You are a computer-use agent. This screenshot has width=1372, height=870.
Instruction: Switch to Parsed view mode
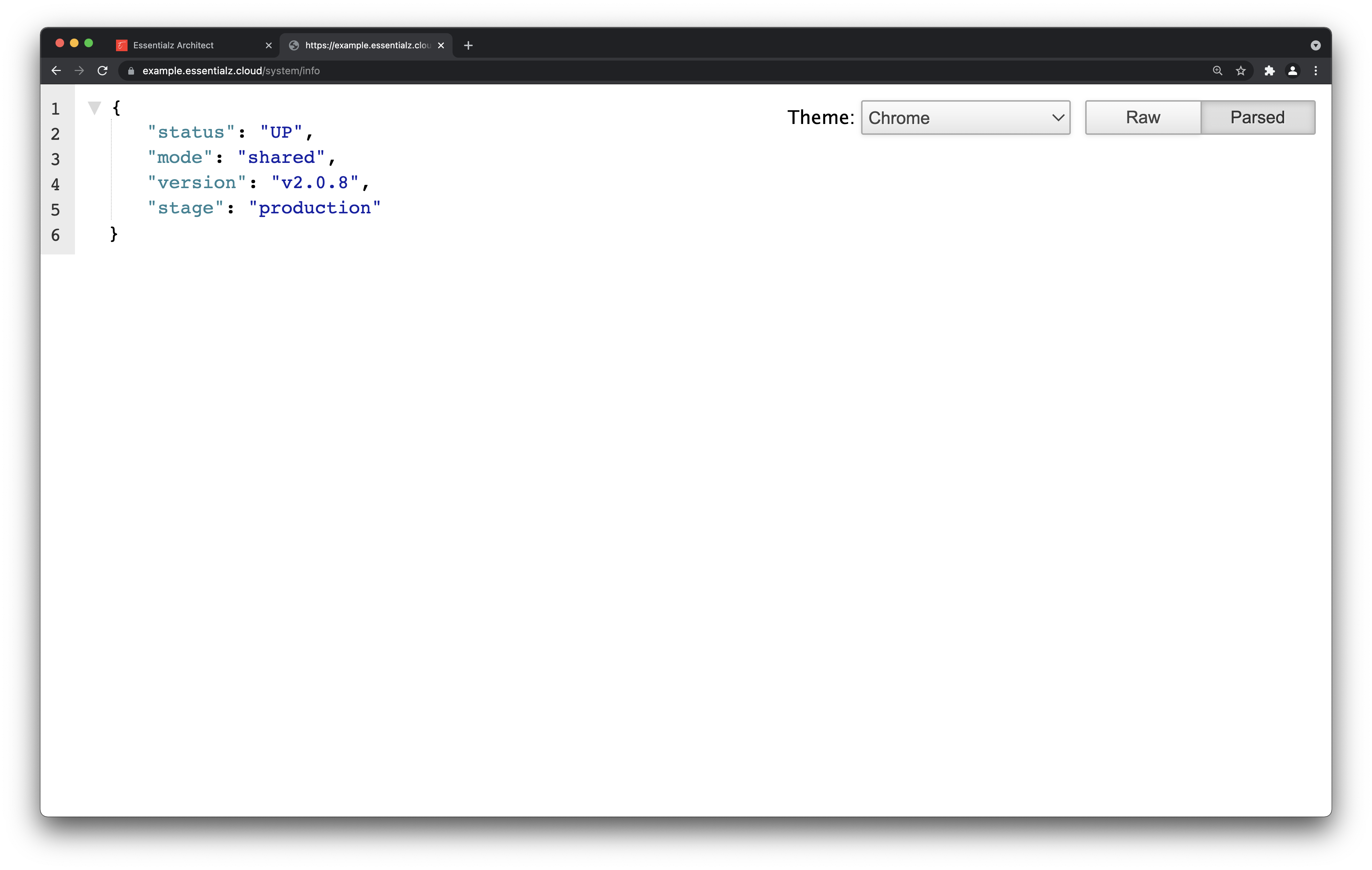(1258, 117)
